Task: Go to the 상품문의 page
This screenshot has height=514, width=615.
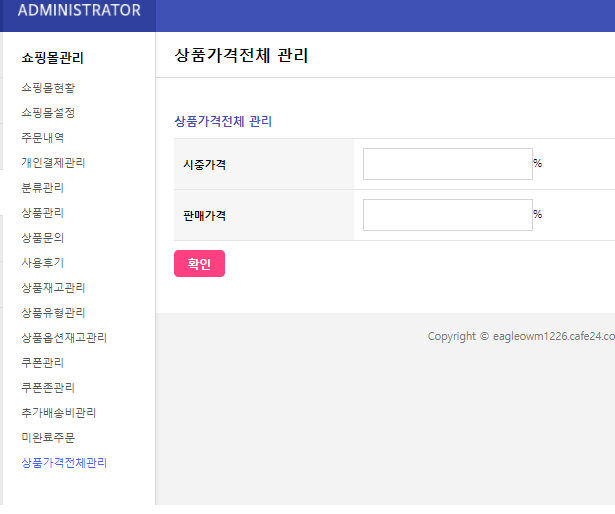Action: (43, 238)
